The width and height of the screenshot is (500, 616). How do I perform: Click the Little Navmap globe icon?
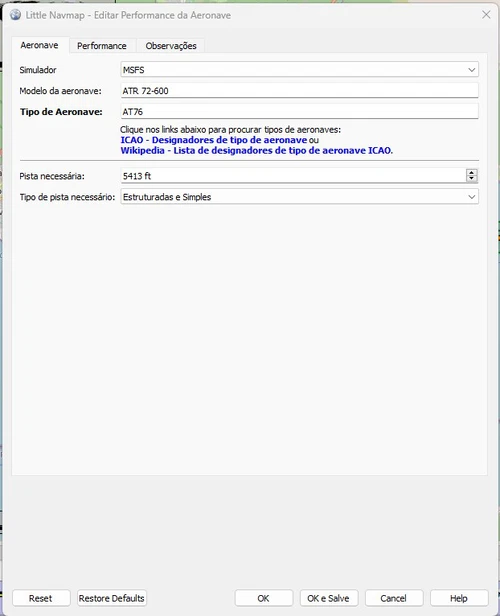[16, 15]
